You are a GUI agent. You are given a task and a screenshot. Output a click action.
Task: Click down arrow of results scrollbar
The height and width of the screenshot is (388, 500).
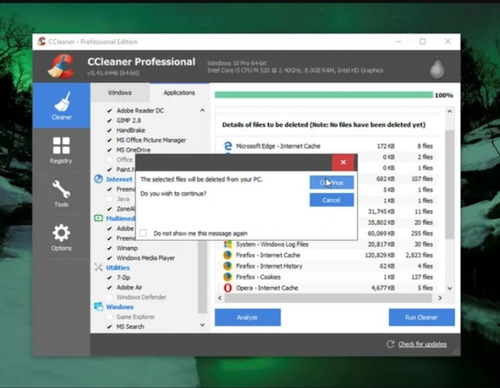(x=450, y=288)
